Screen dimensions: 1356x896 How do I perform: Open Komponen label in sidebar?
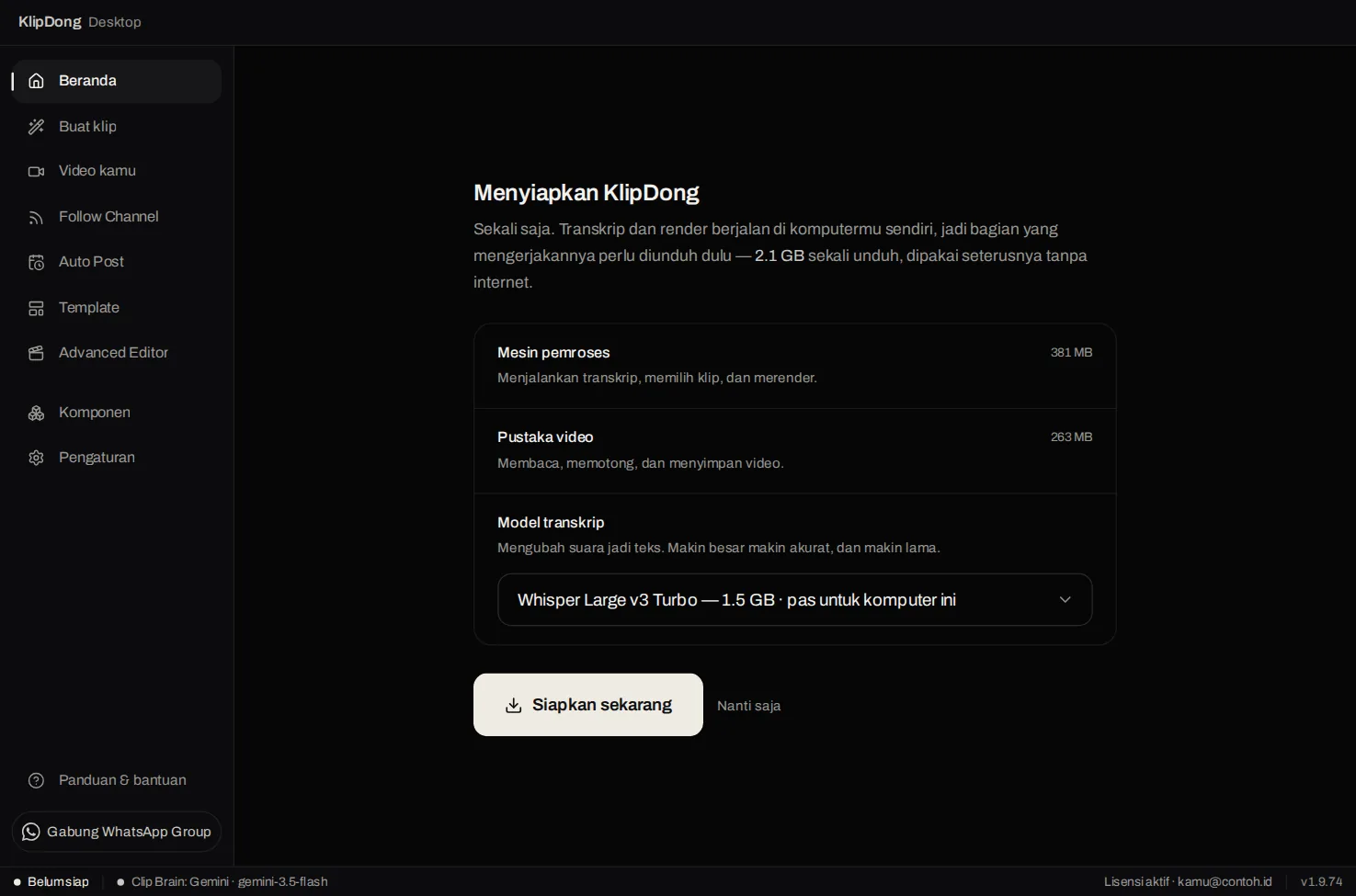pos(95,413)
